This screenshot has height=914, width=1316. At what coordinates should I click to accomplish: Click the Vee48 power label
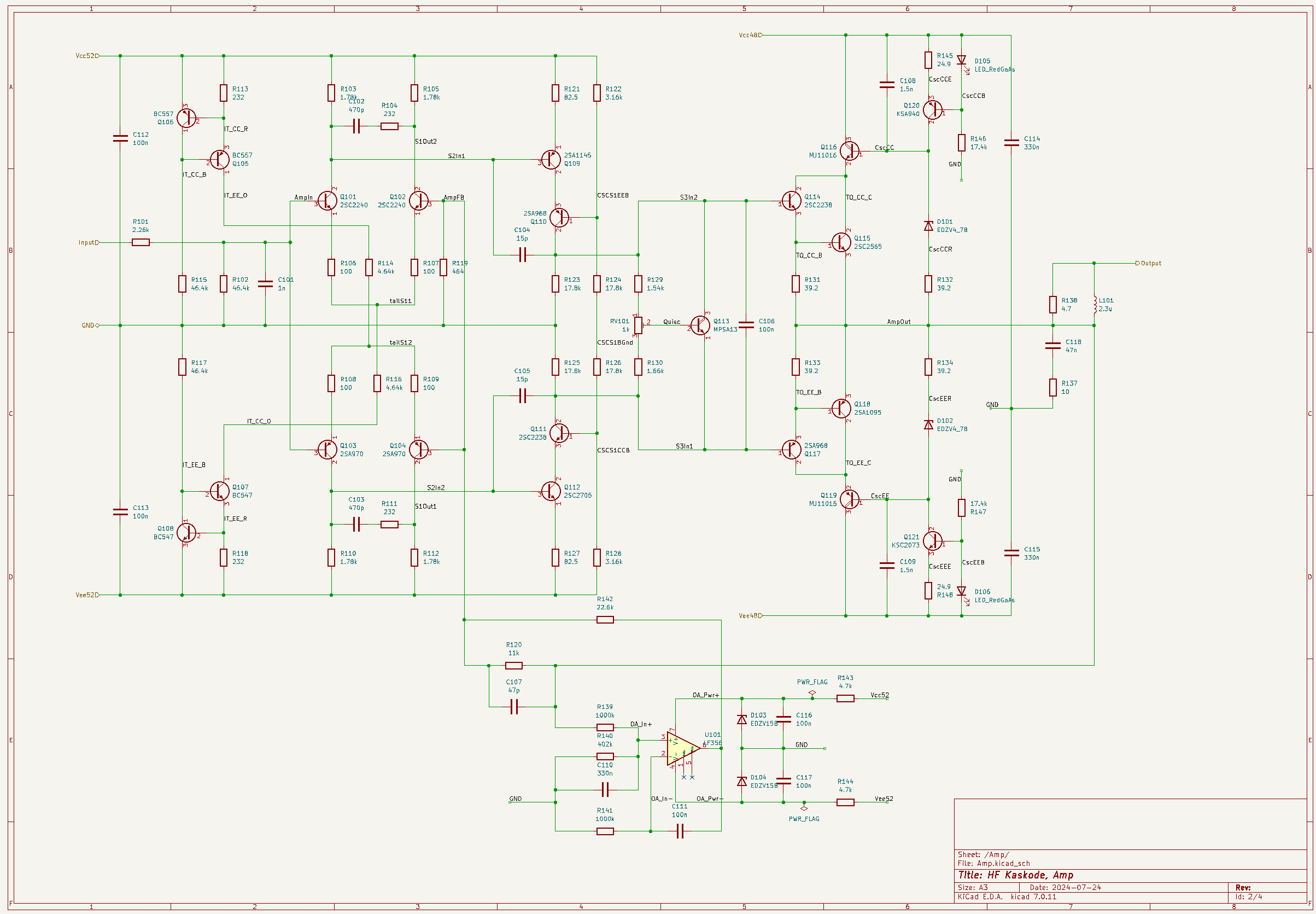point(751,616)
